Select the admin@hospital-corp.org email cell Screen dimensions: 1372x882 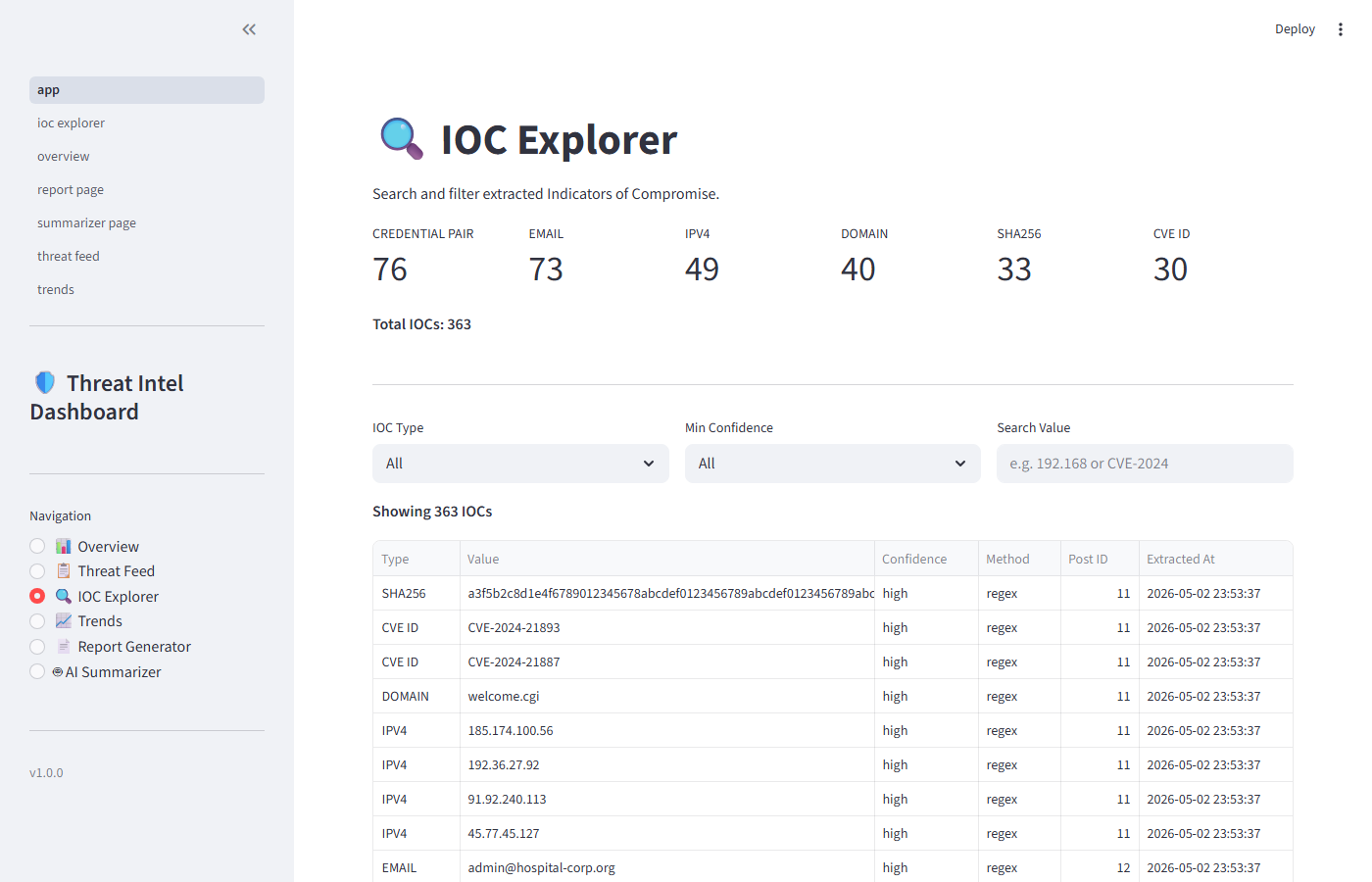(667, 867)
